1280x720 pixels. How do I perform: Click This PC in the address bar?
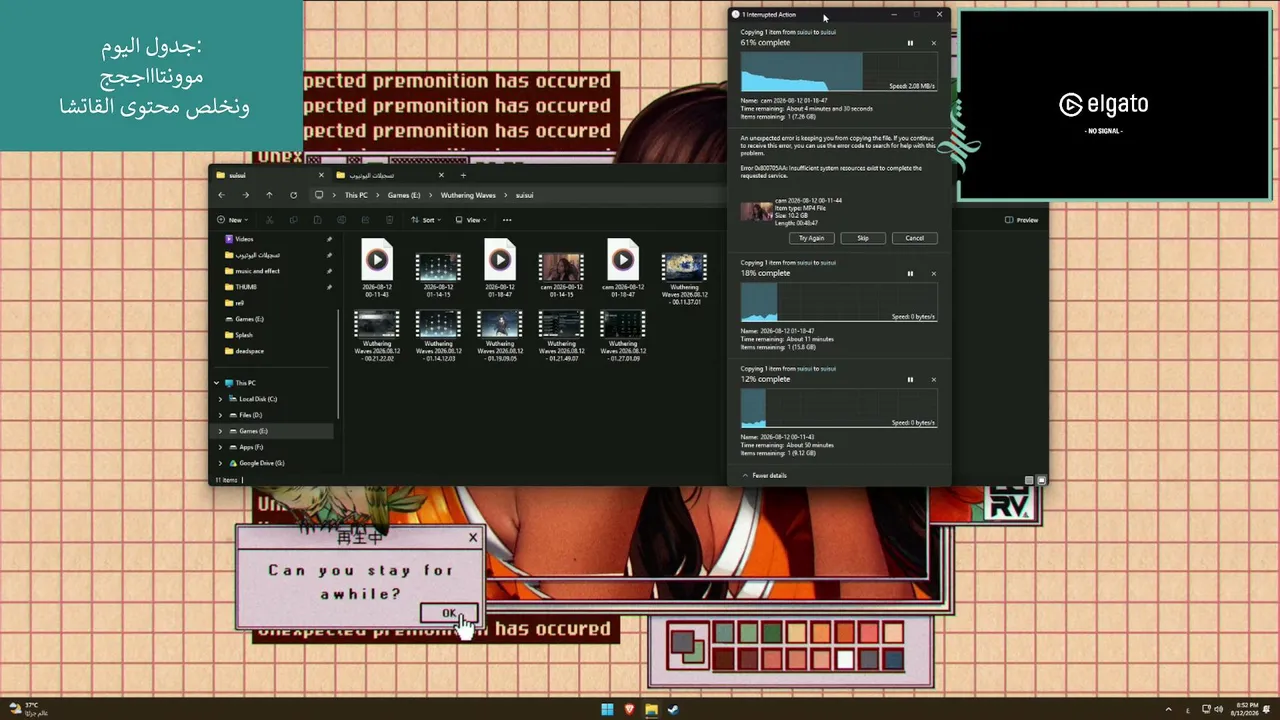click(356, 195)
